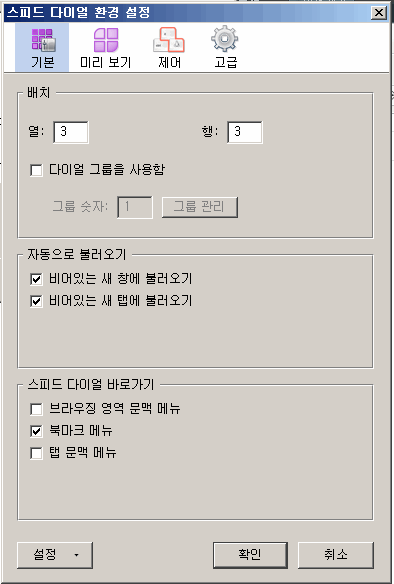Enable 브라우징 영역 문맥 메뉴 checkbox
Image resolution: width=394 pixels, height=584 pixels.
[x=36, y=409]
